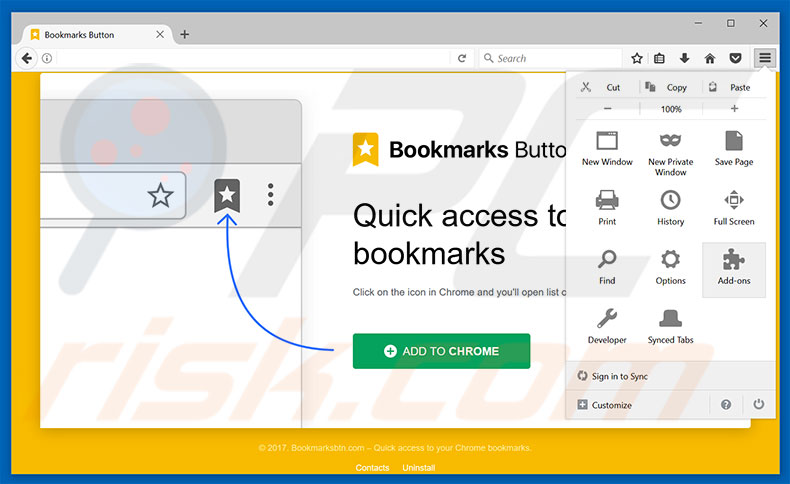Click the ADD TO CHROME button

(441, 351)
